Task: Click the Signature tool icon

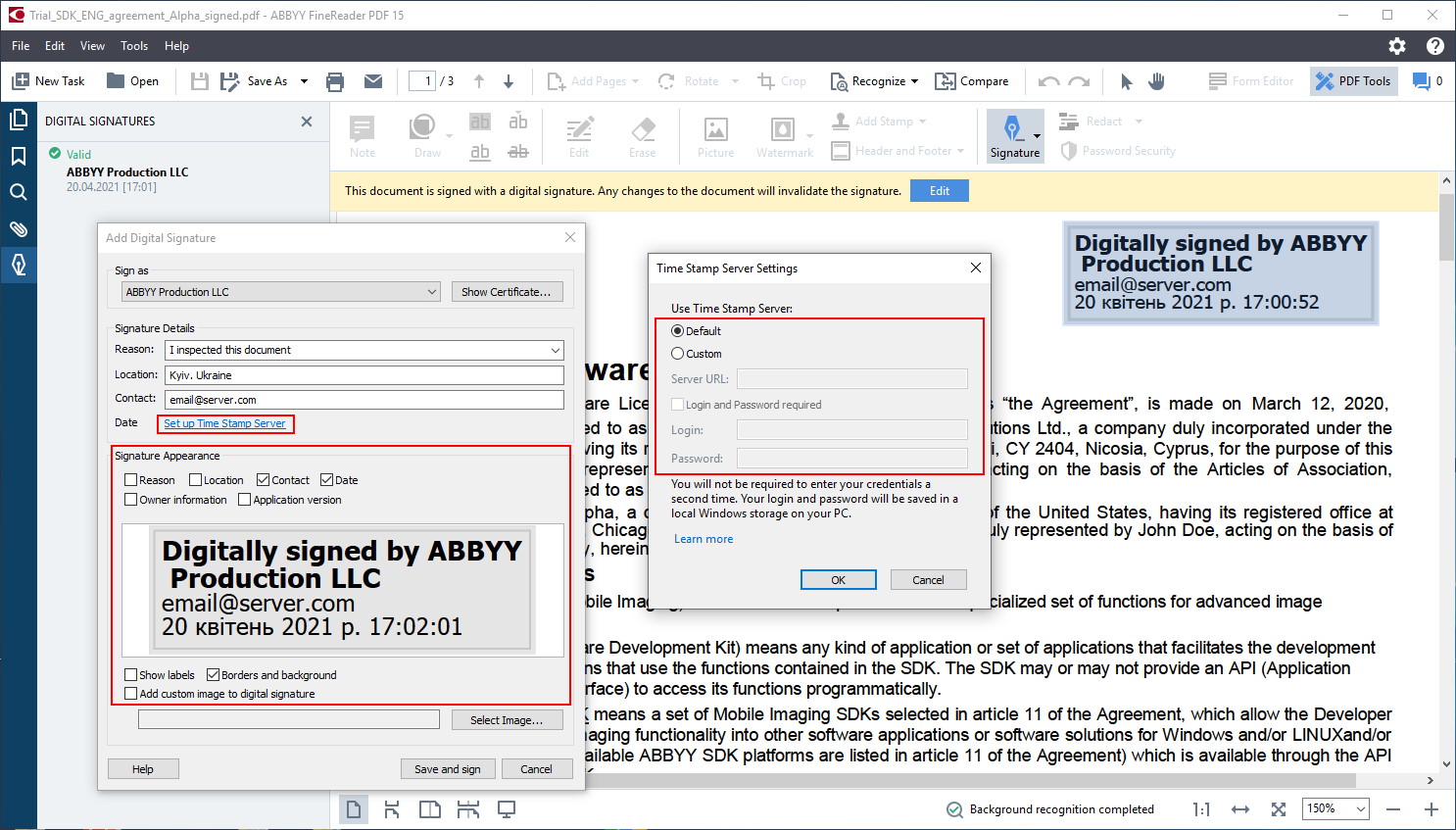Action: point(1012,128)
